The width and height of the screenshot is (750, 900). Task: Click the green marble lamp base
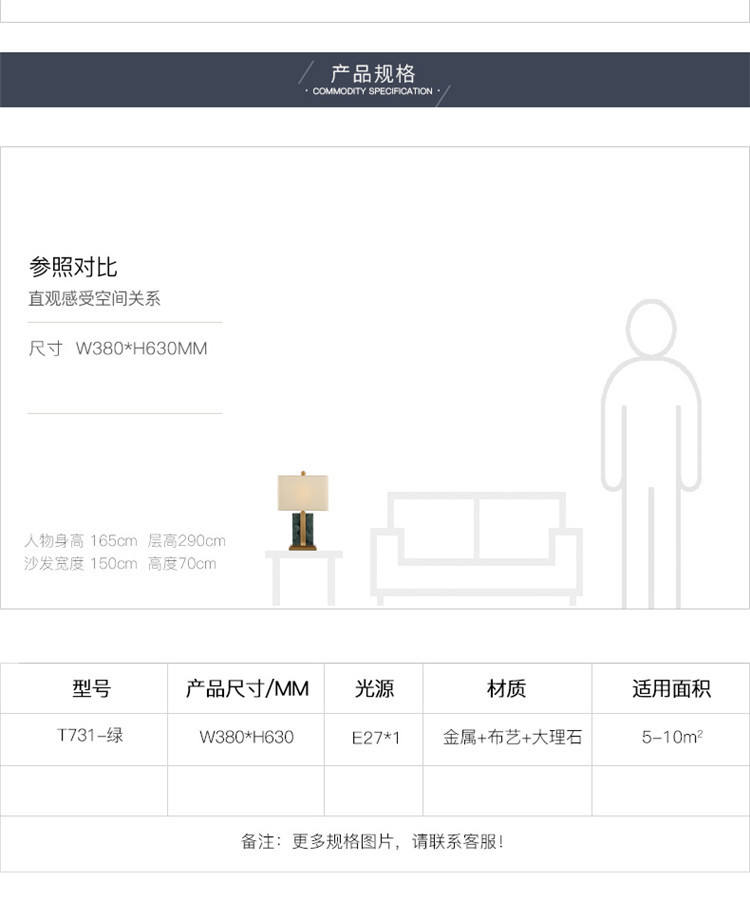tap(303, 529)
